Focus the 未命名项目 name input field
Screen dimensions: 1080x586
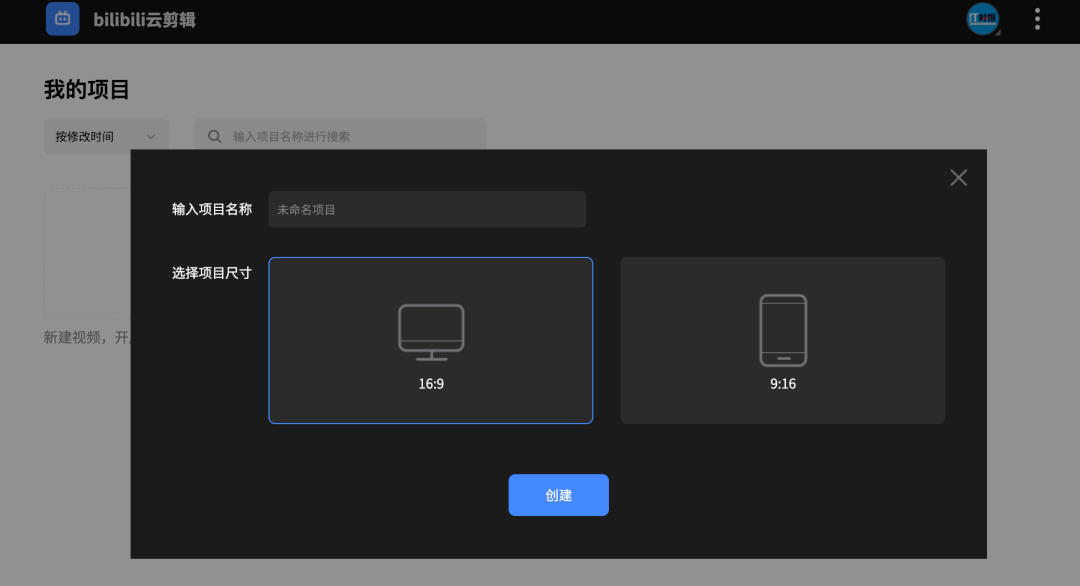click(427, 210)
